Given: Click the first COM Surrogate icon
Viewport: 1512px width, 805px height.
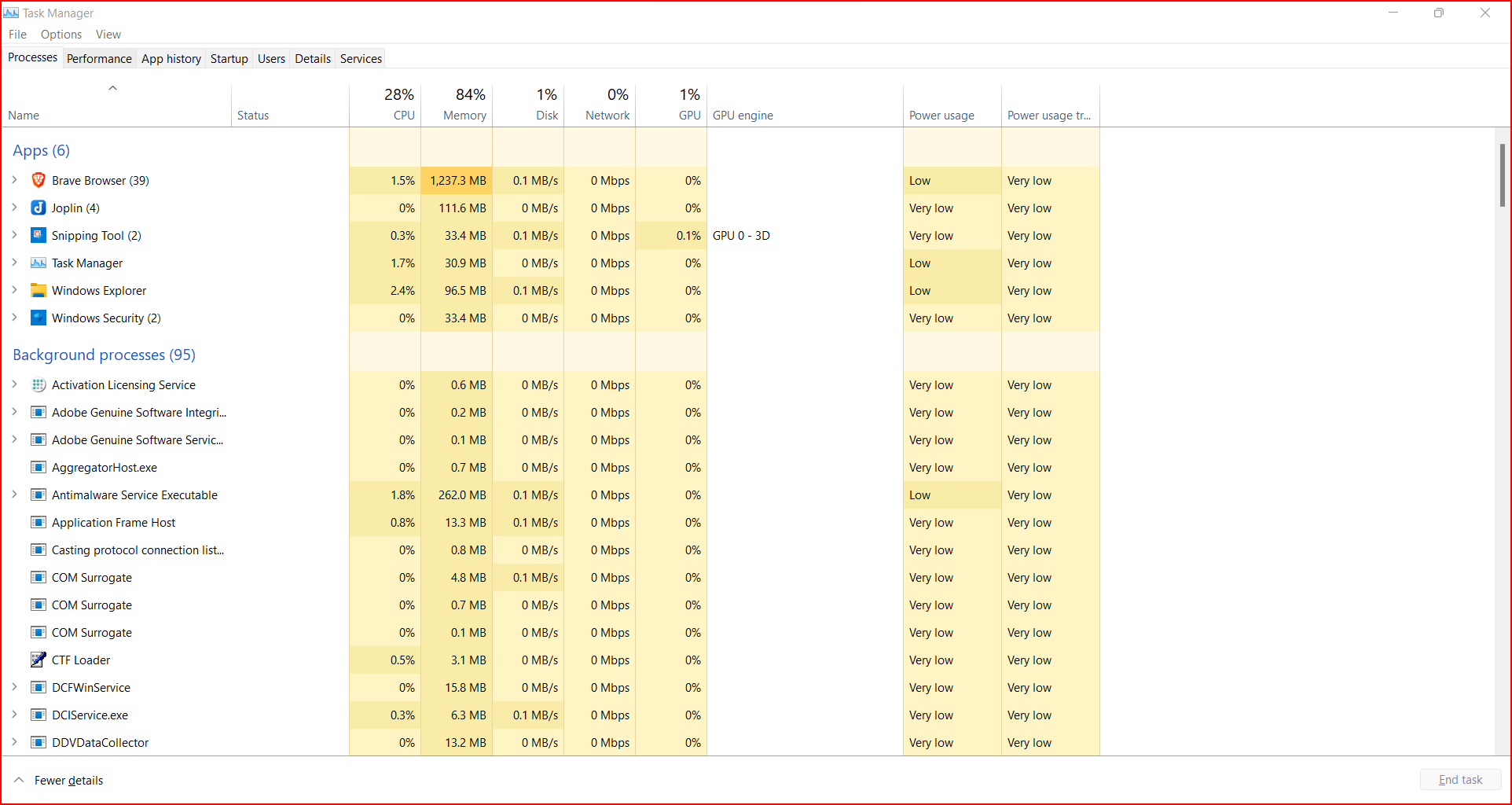Looking at the screenshot, I should point(39,577).
